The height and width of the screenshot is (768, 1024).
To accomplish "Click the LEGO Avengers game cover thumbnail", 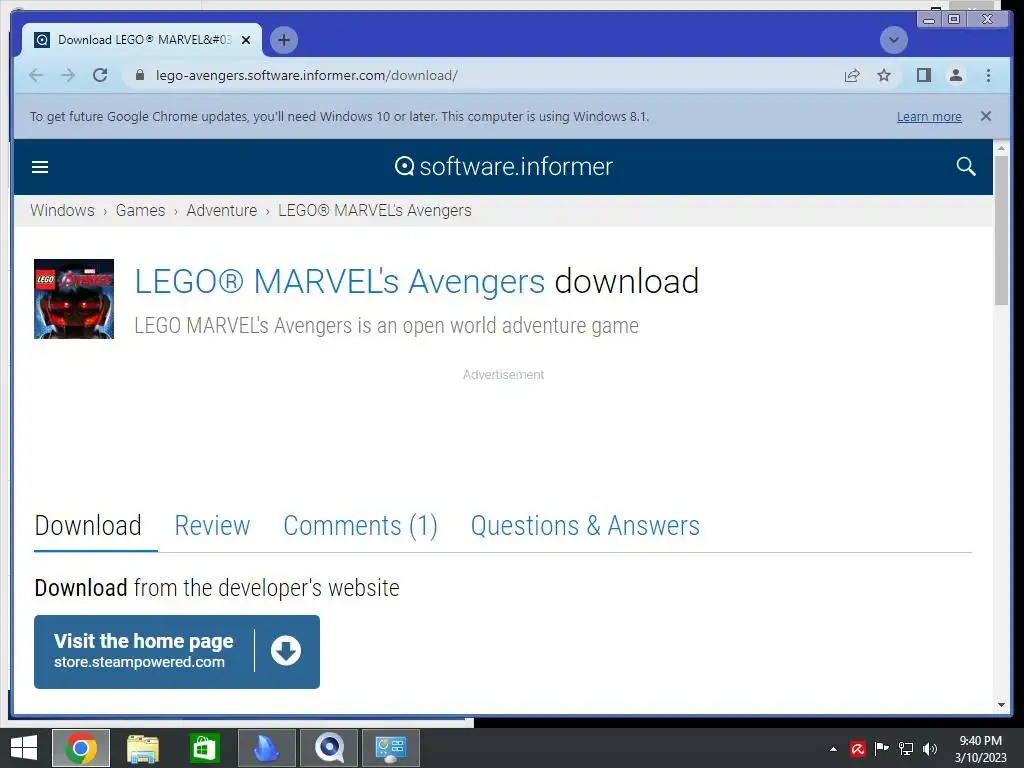I will tap(74, 299).
